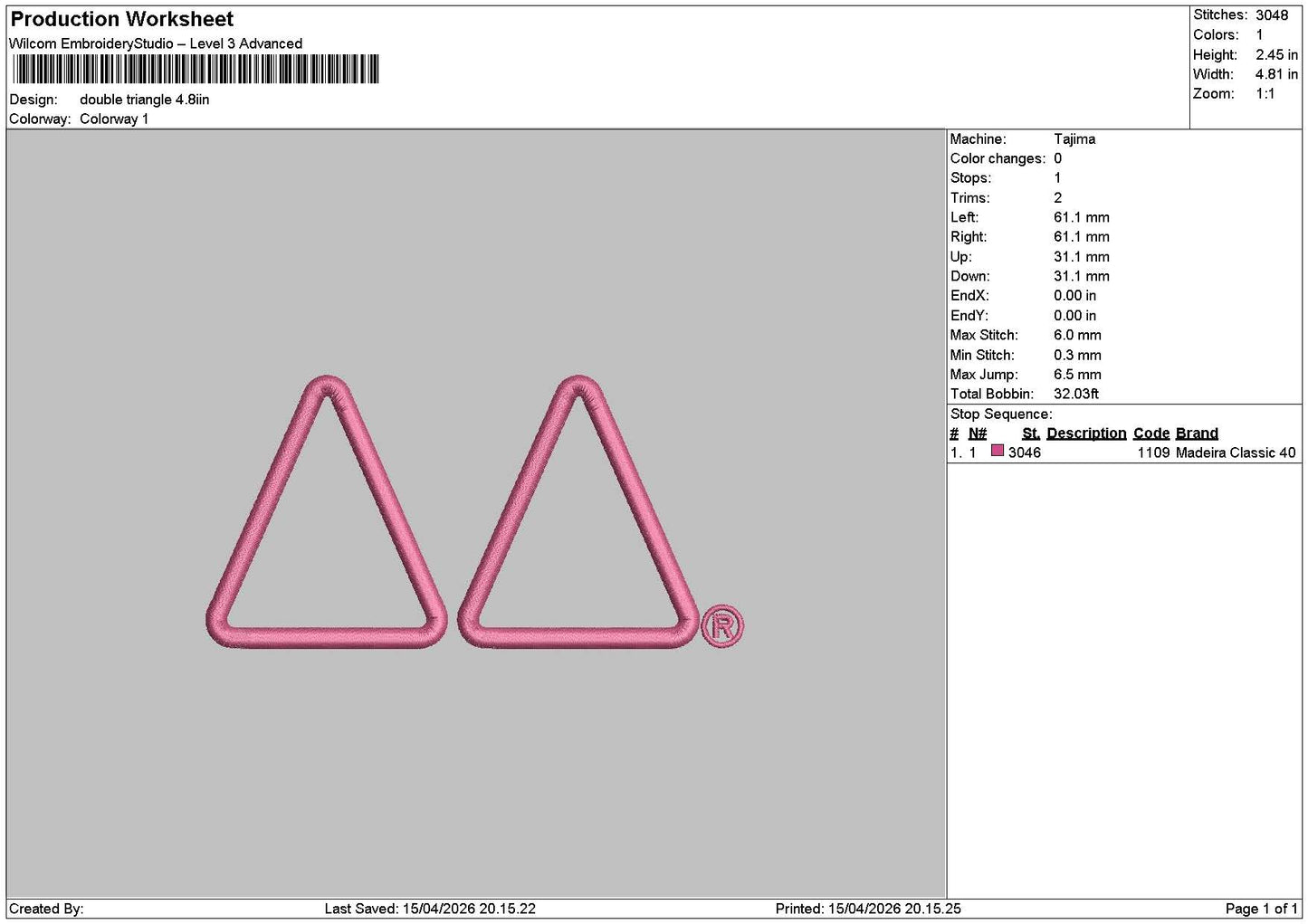Click the 'EndY:' label
Image resolution: width=1308 pixels, height=924 pixels.
[x=969, y=316]
